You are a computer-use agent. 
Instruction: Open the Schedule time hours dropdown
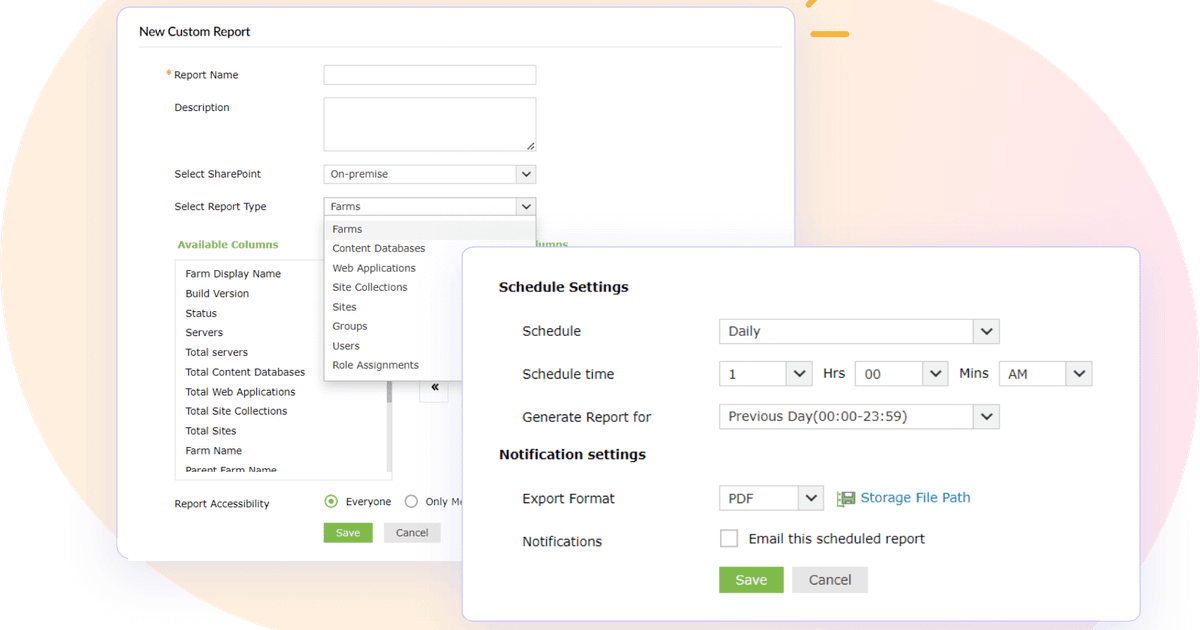(x=765, y=374)
